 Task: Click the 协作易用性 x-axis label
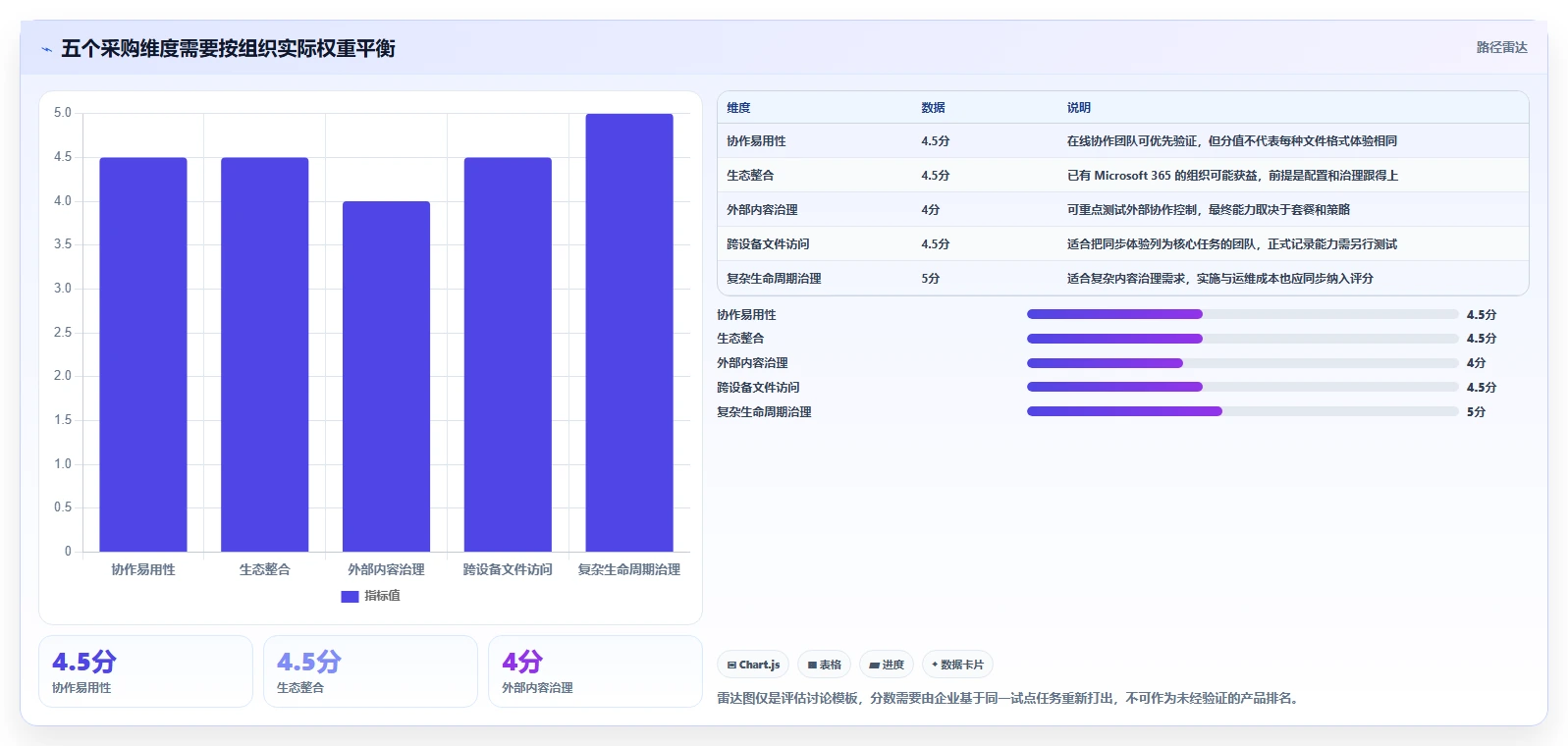[x=143, y=569]
